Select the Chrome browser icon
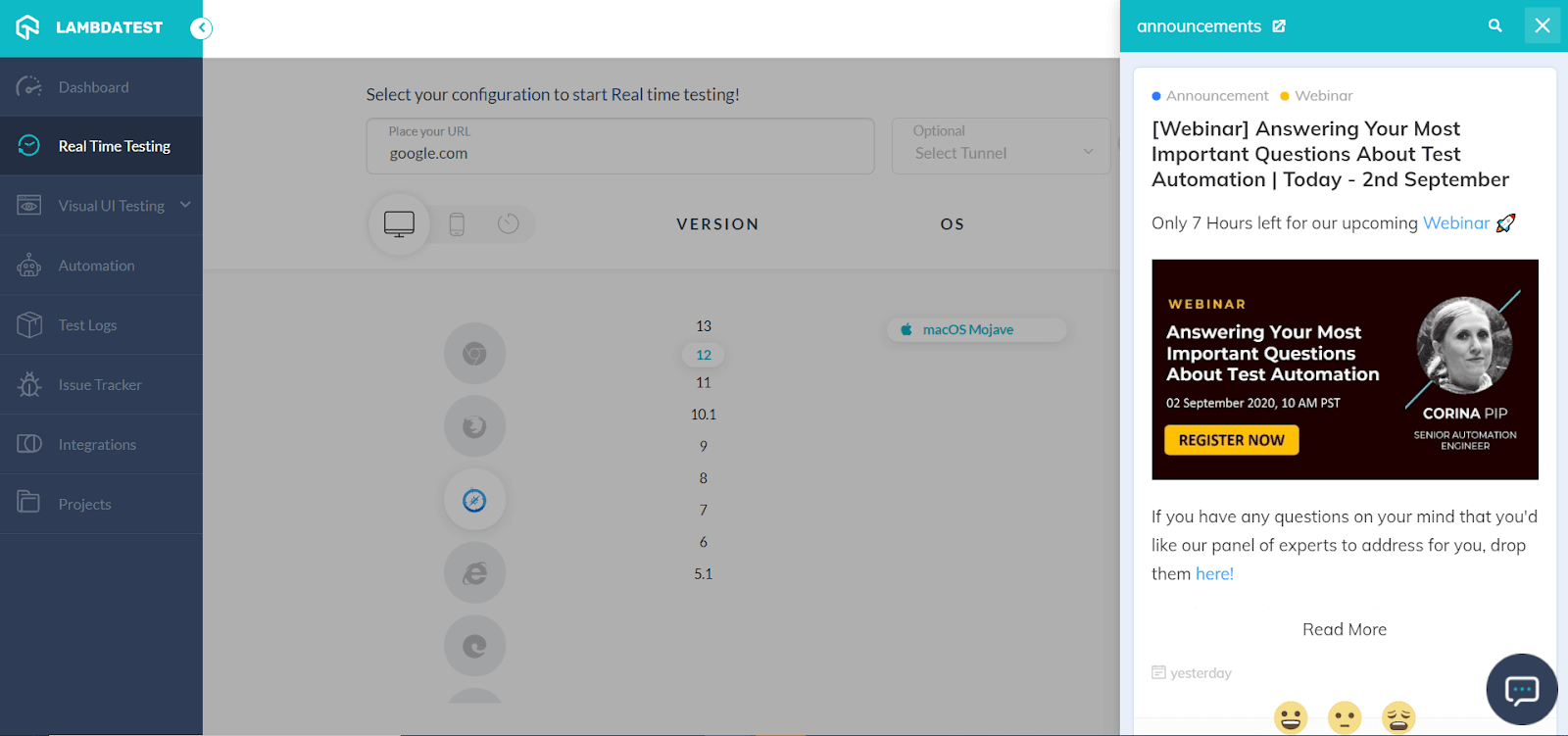1568x736 pixels. coord(474,354)
